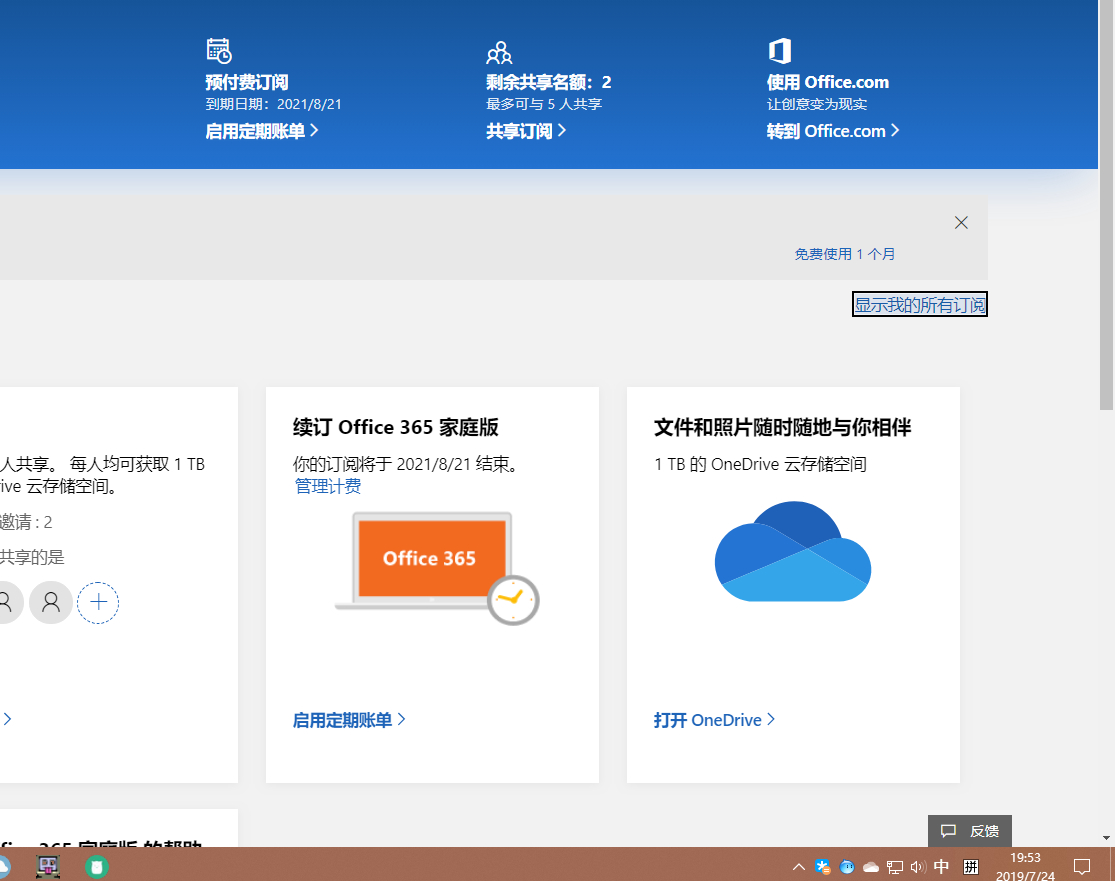Click the 续订 Office 365 家庭版 heading
The width and height of the screenshot is (1115, 881).
(x=395, y=427)
